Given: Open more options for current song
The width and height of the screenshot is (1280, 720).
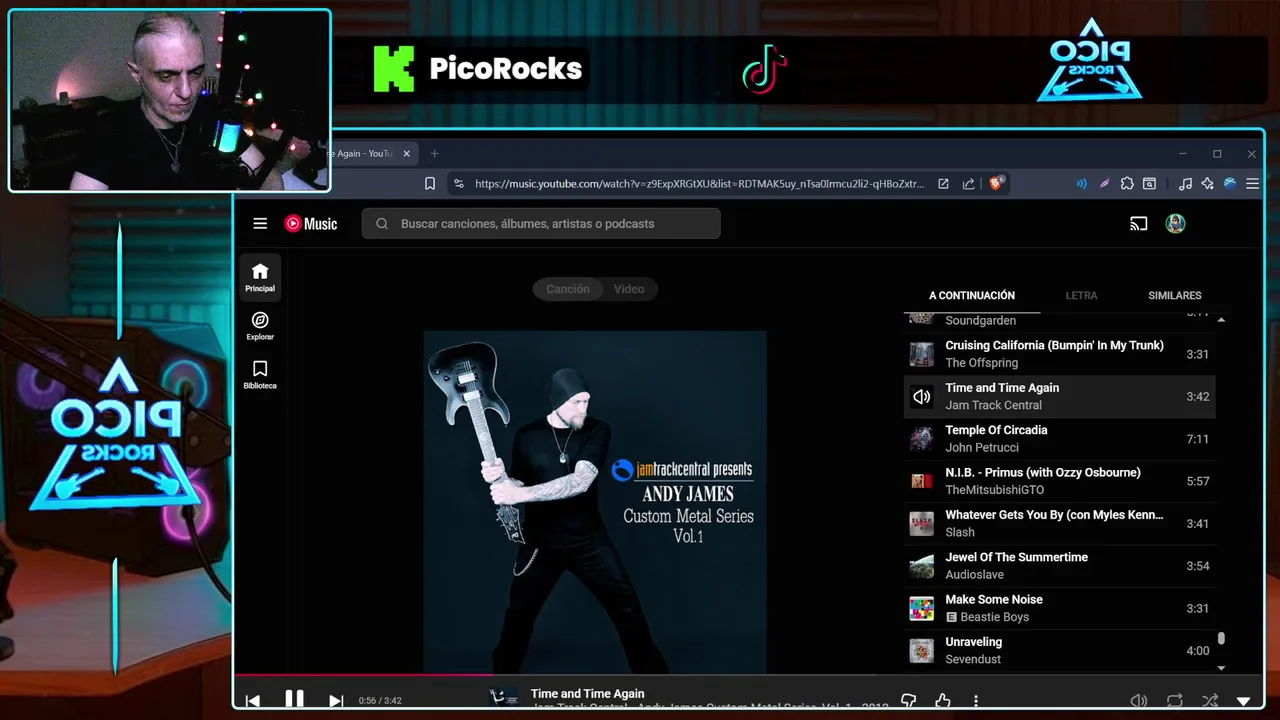Looking at the screenshot, I should (x=976, y=701).
